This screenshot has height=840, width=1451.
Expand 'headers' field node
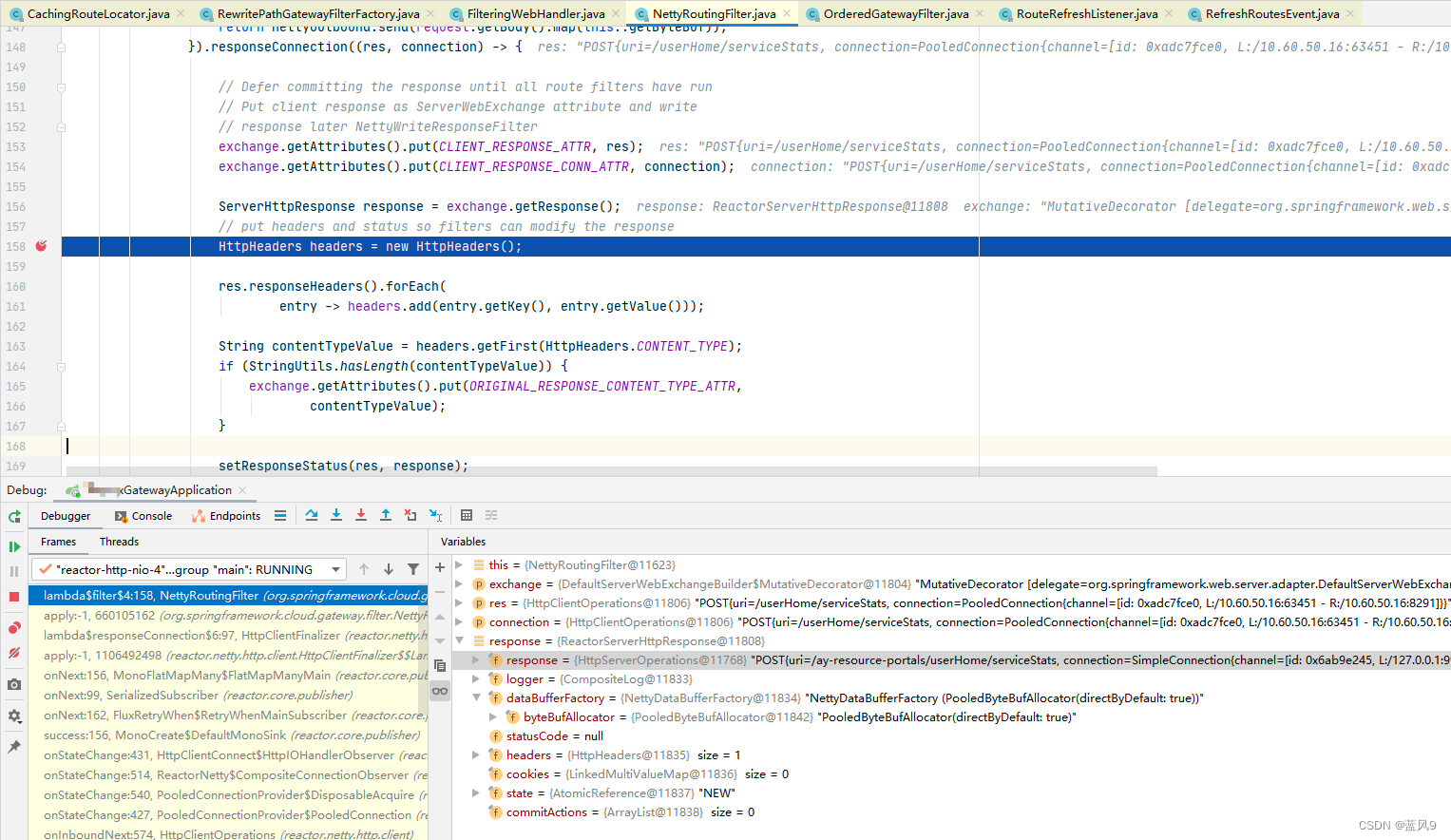476,754
